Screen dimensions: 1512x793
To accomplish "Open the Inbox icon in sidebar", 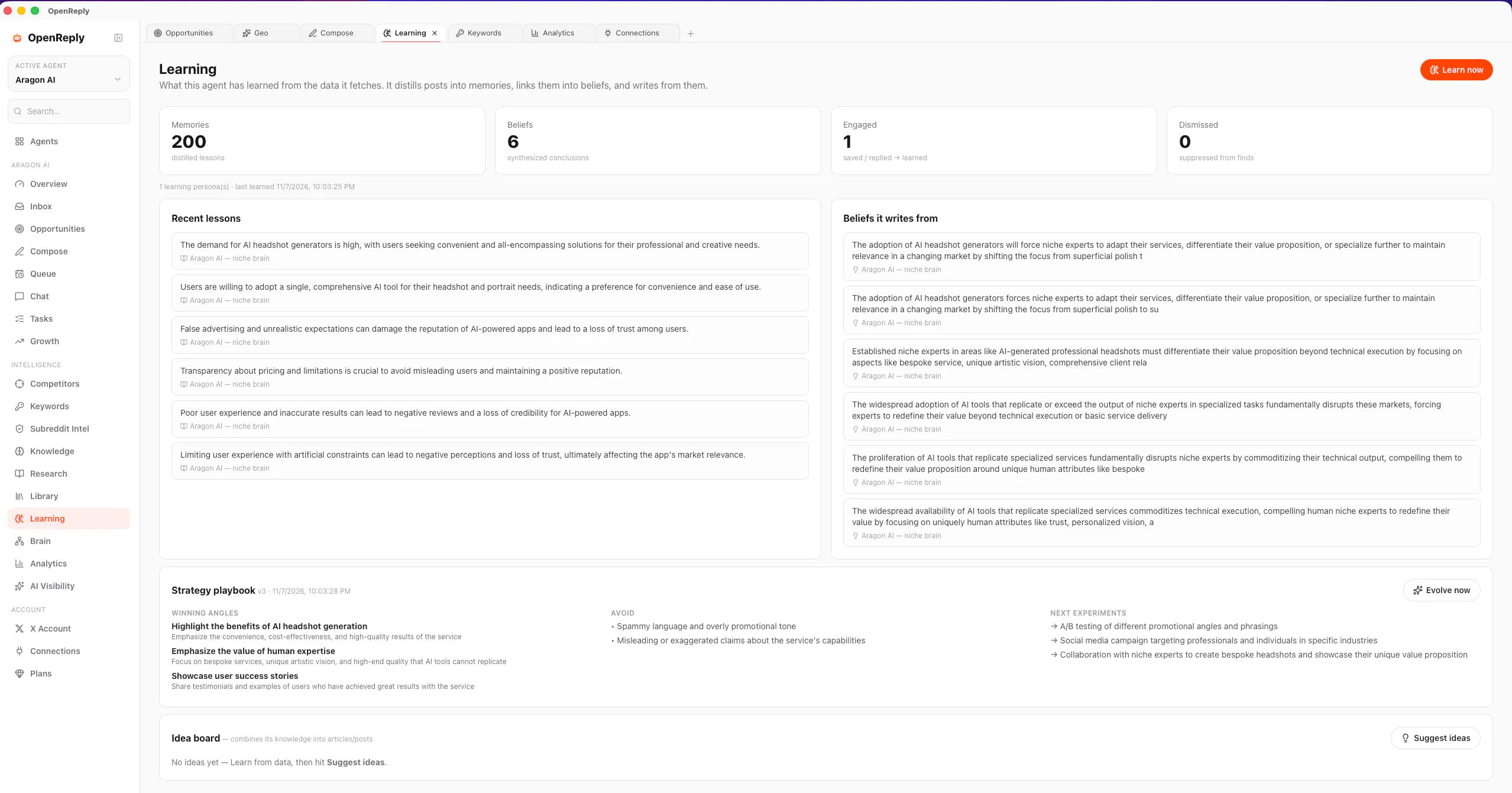I will (20, 206).
